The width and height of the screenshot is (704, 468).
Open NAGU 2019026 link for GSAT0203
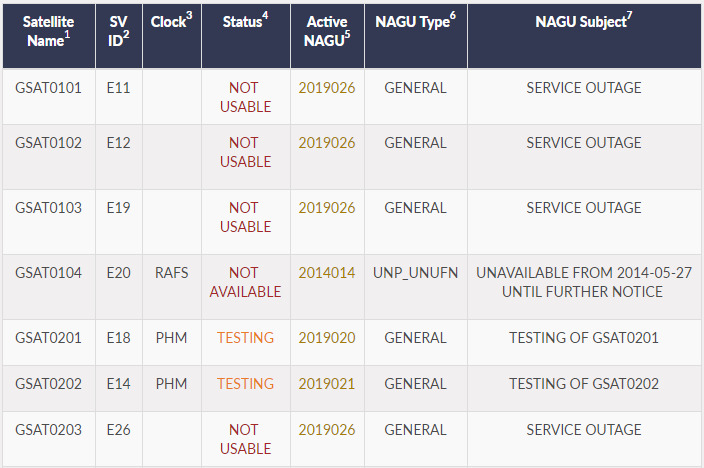(x=326, y=430)
